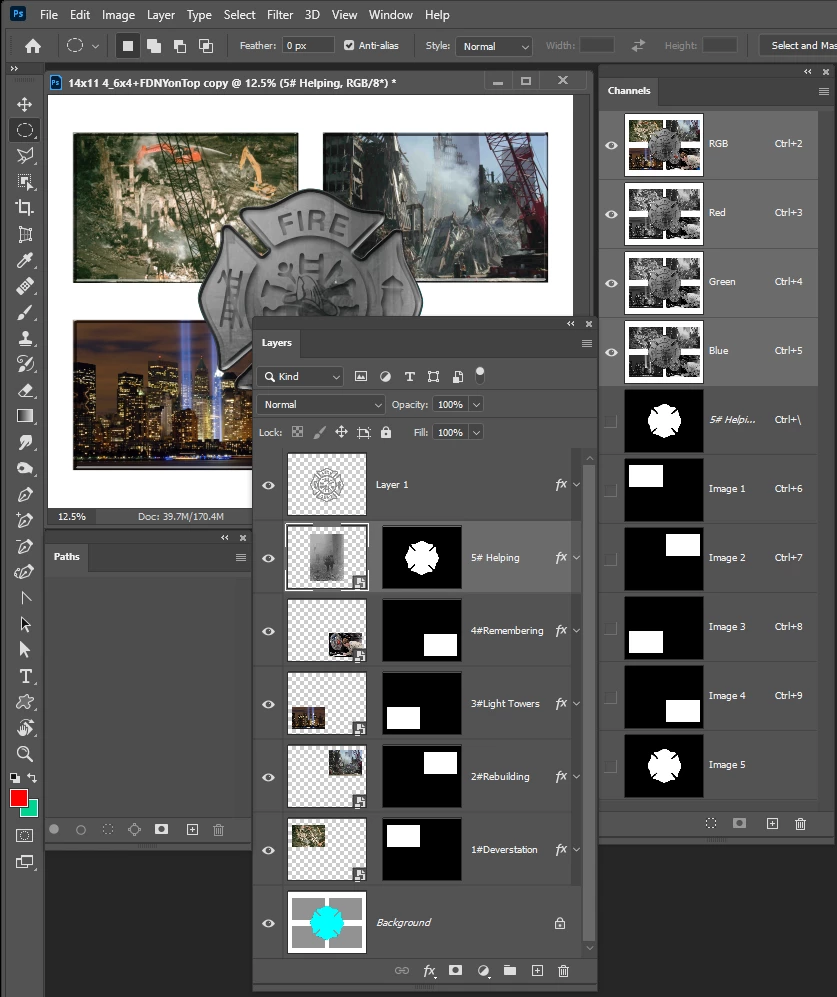Hide the 5# Helping layer
837x997 pixels.
click(268, 558)
